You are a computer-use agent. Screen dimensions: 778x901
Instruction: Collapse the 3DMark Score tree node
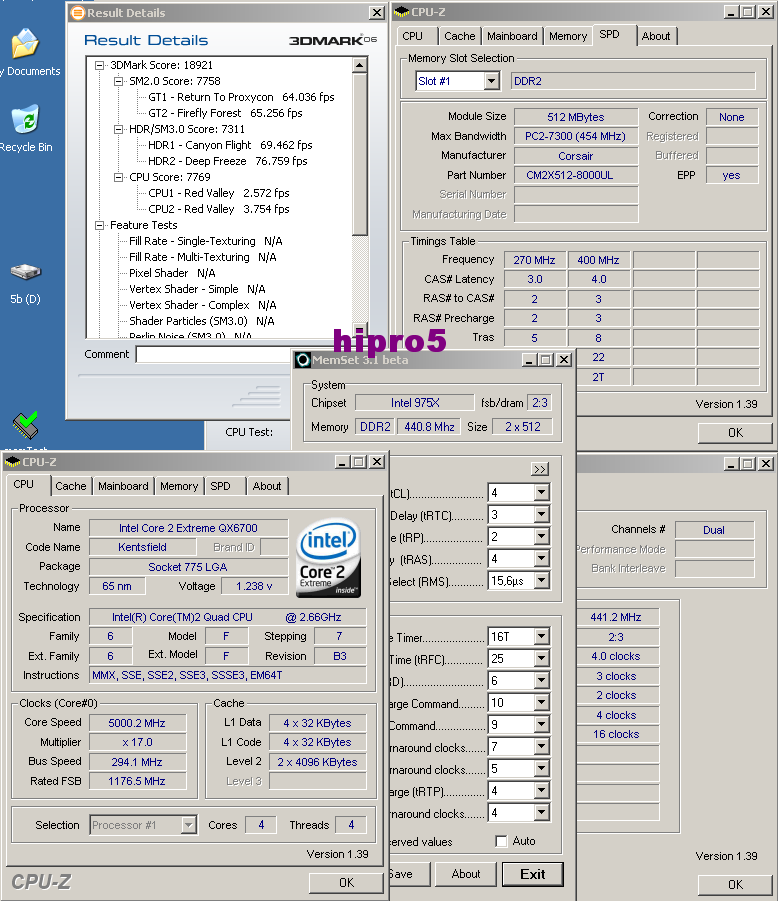(99, 66)
